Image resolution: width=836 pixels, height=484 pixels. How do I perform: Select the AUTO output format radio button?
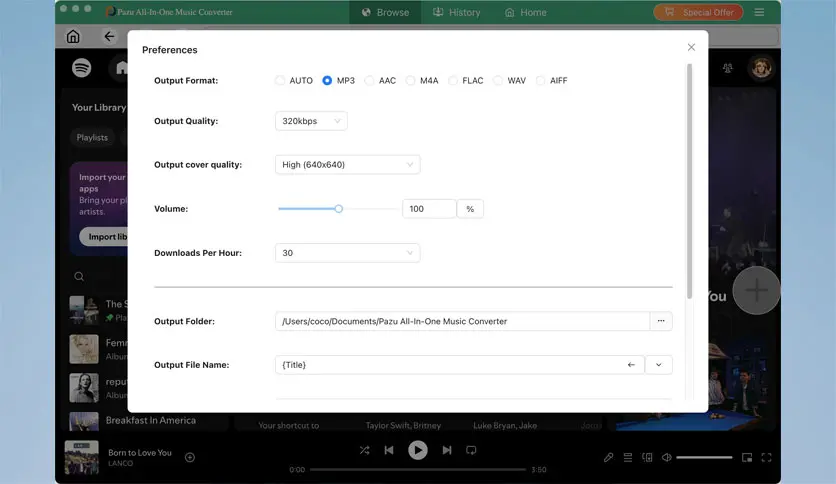(x=280, y=80)
